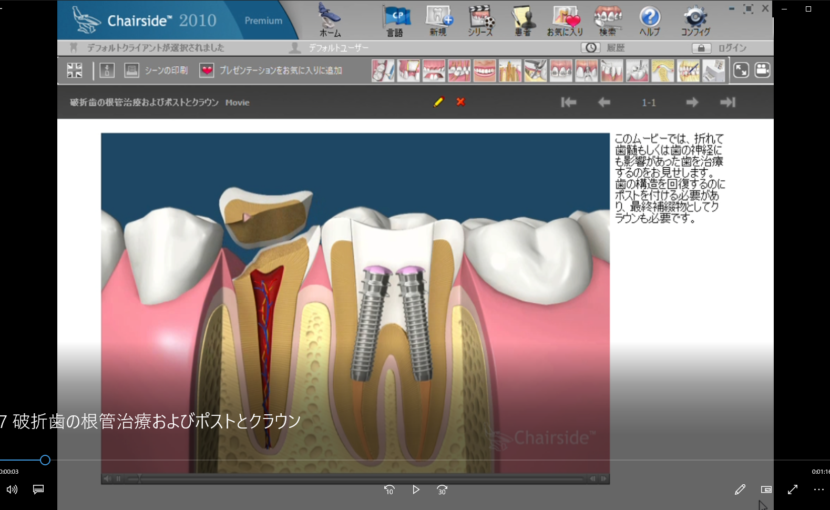Click the Premium edition label

pos(263,21)
